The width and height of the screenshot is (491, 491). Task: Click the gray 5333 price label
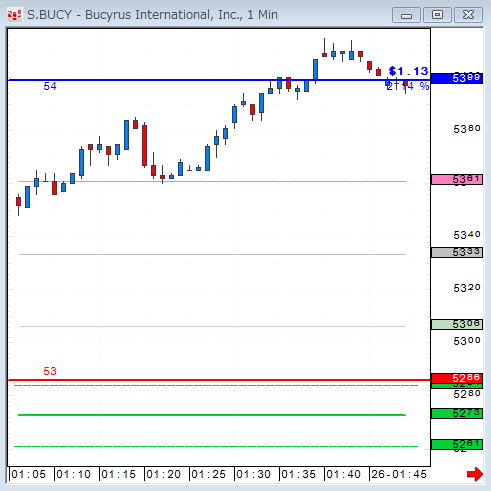coord(457,252)
